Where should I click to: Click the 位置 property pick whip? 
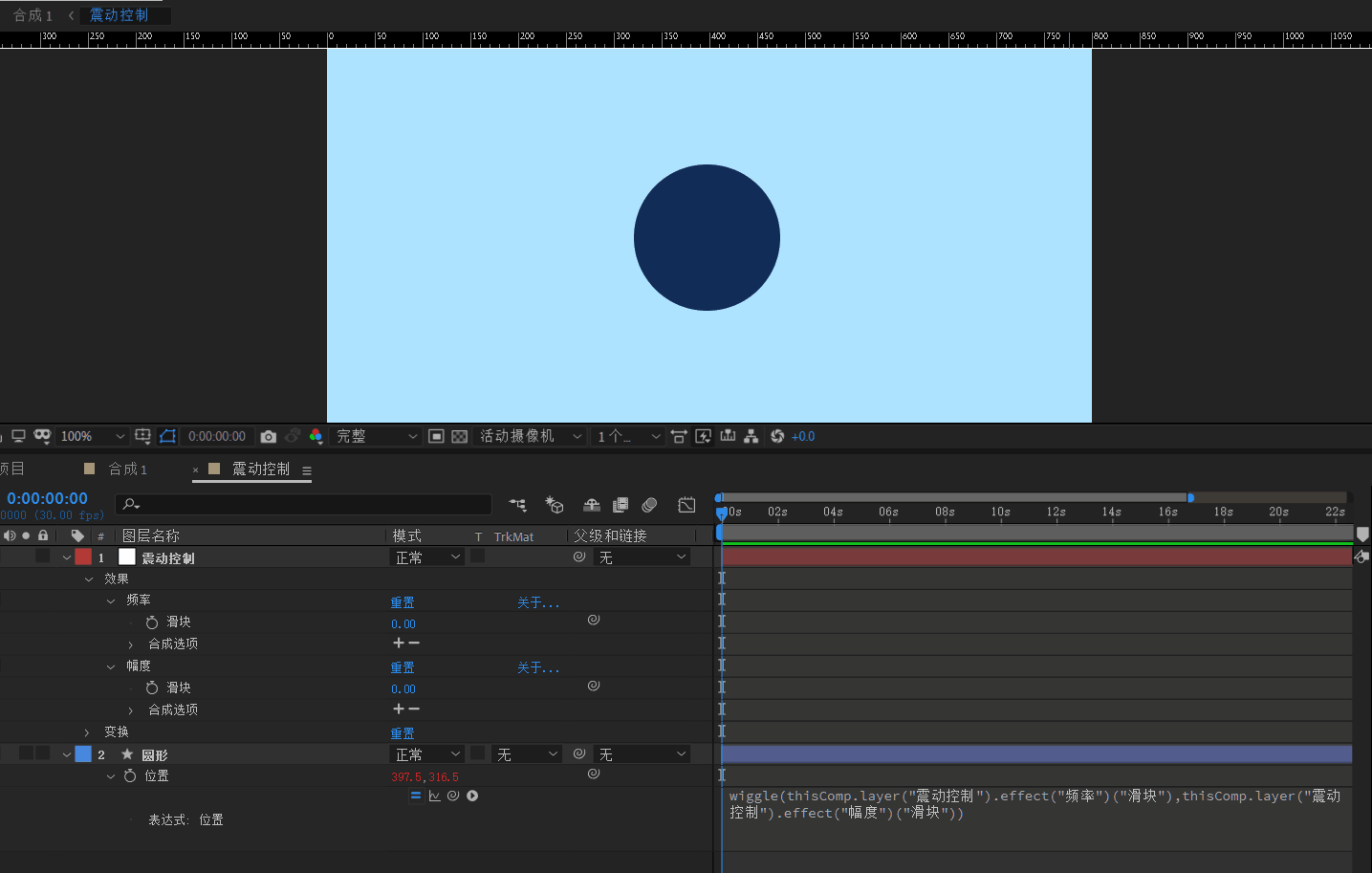point(594,774)
